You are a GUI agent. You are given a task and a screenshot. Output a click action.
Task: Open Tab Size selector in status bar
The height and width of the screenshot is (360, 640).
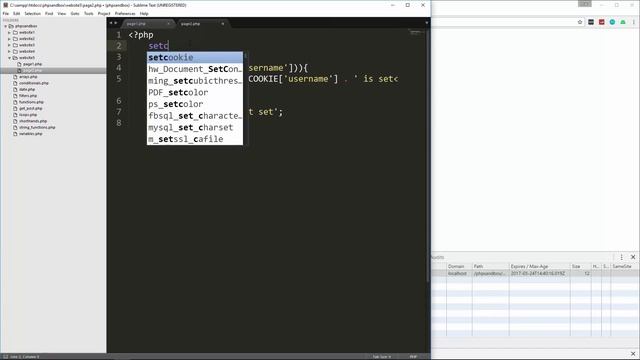381,356
